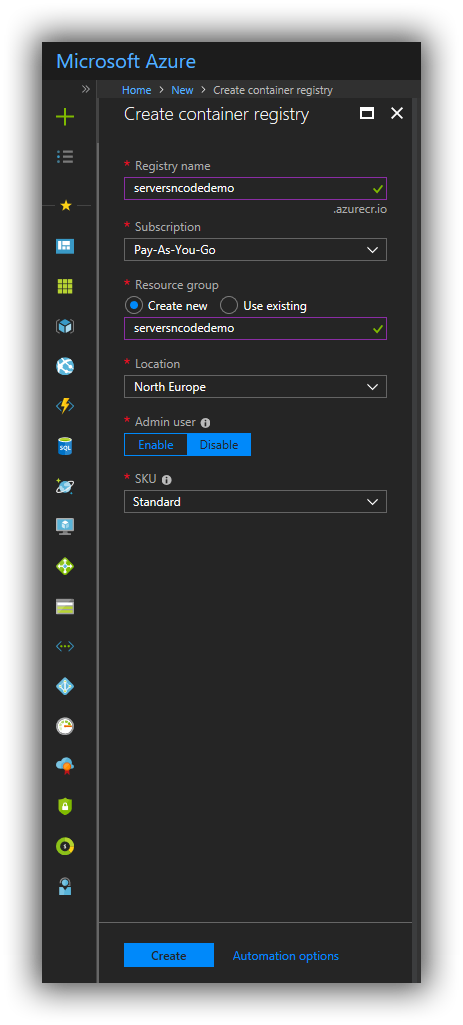Set Admin user to Disable
463x1025 pixels.
pos(219,445)
